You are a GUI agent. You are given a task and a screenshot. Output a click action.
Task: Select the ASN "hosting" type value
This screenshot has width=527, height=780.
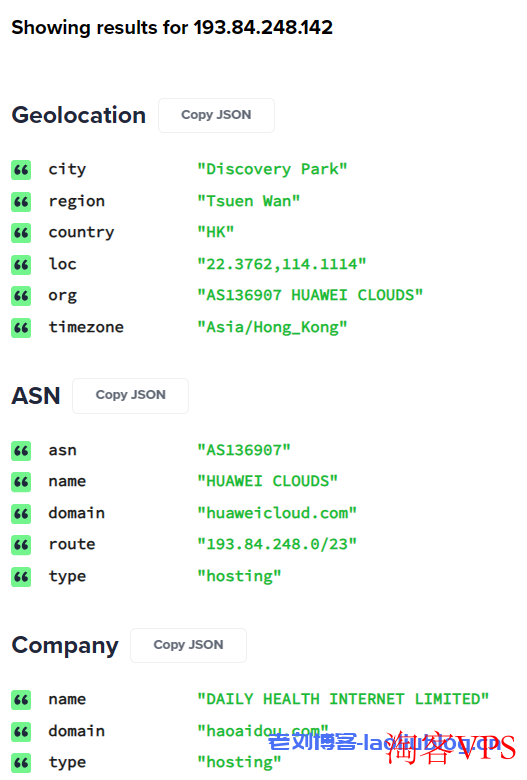tap(239, 577)
